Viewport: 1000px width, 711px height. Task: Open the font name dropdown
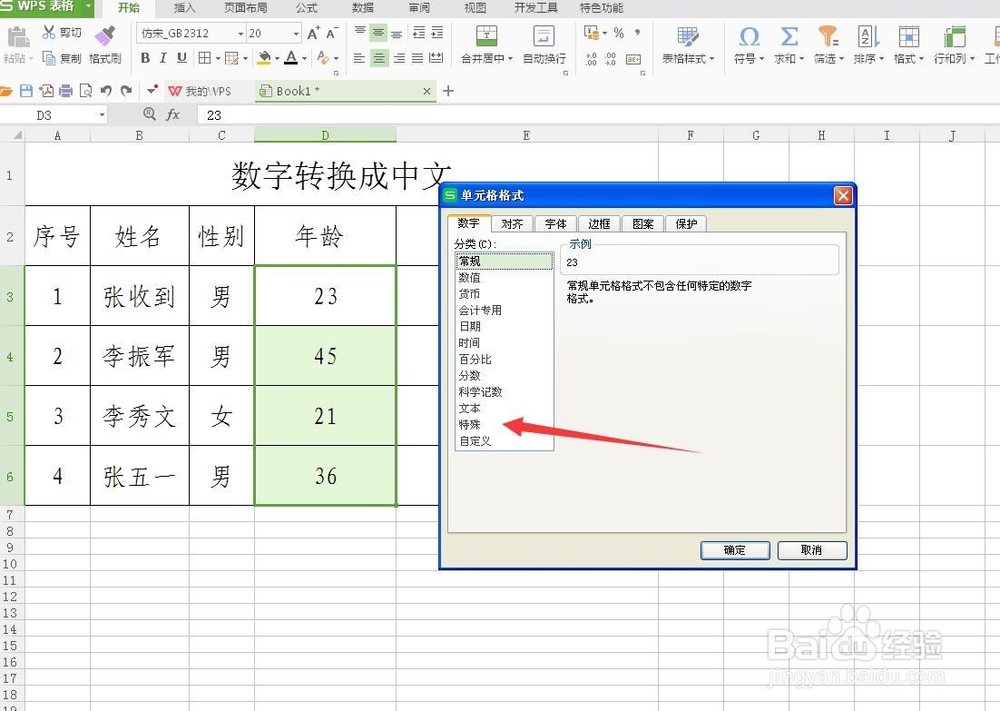(240, 32)
